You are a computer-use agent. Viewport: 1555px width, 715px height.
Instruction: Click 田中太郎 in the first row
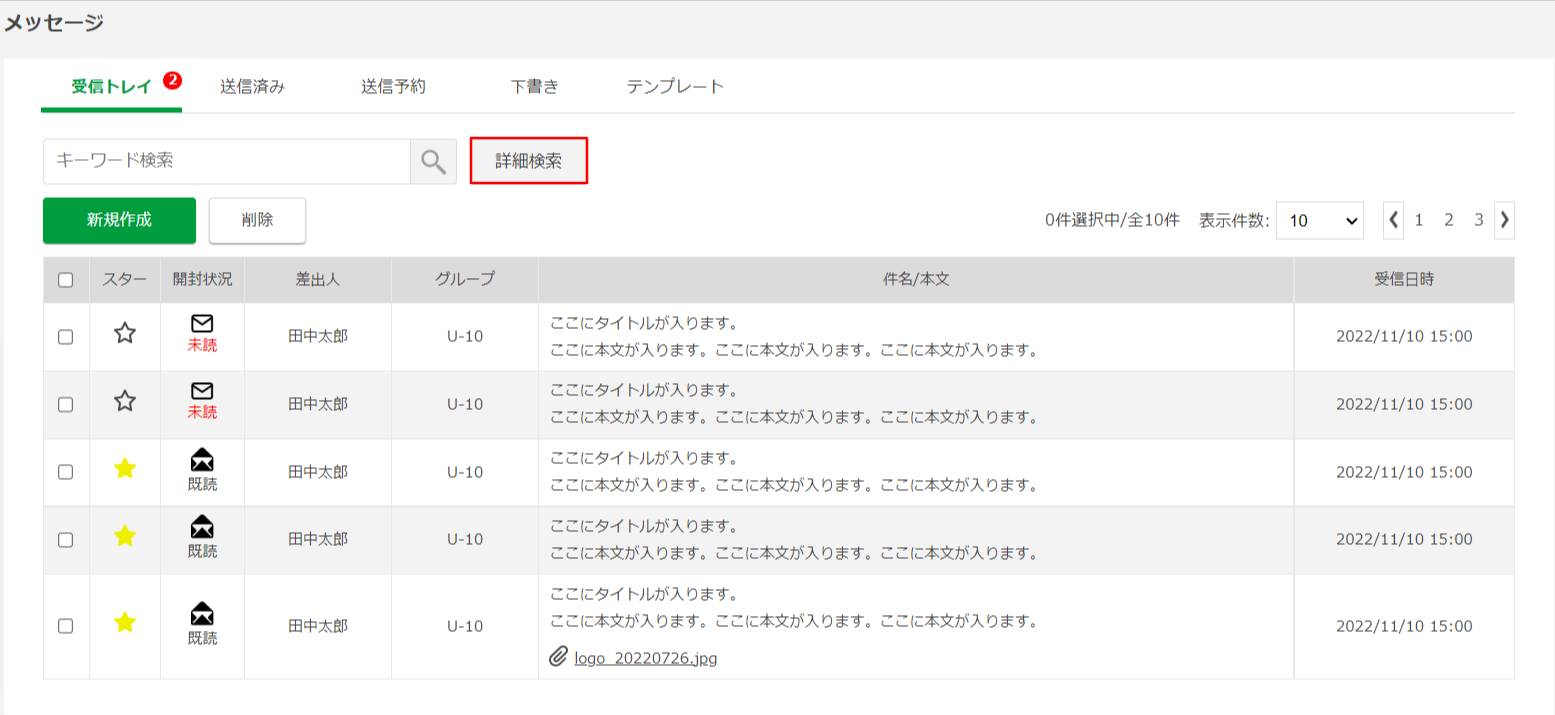[x=318, y=337]
